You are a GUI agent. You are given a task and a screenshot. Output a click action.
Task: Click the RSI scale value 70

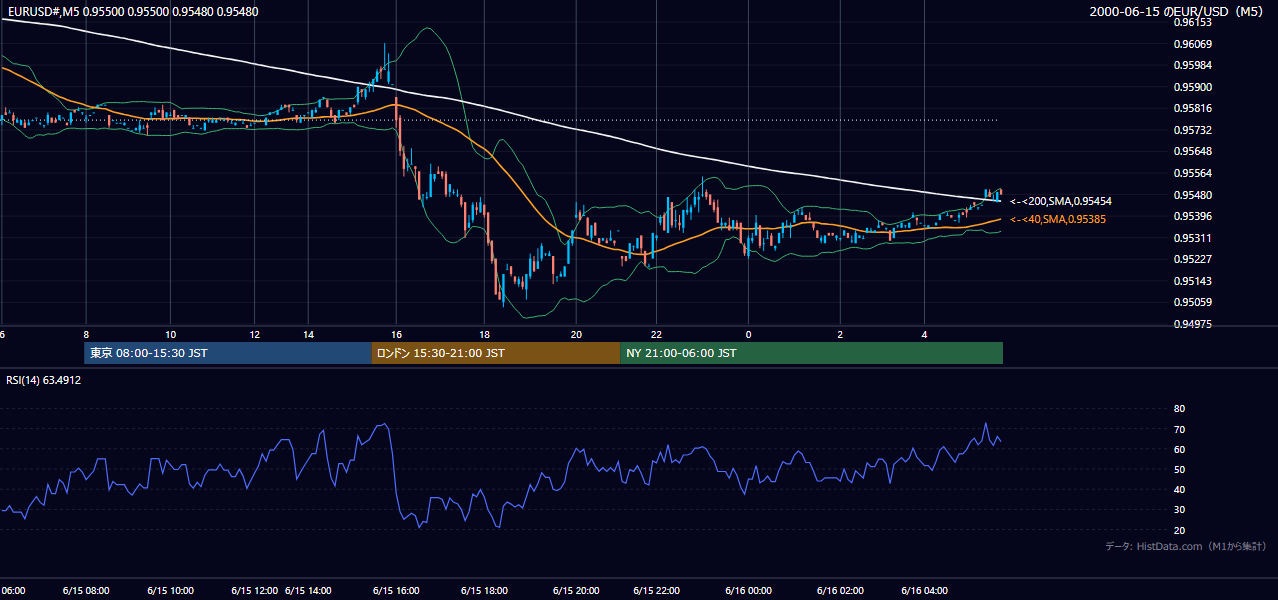point(1179,429)
